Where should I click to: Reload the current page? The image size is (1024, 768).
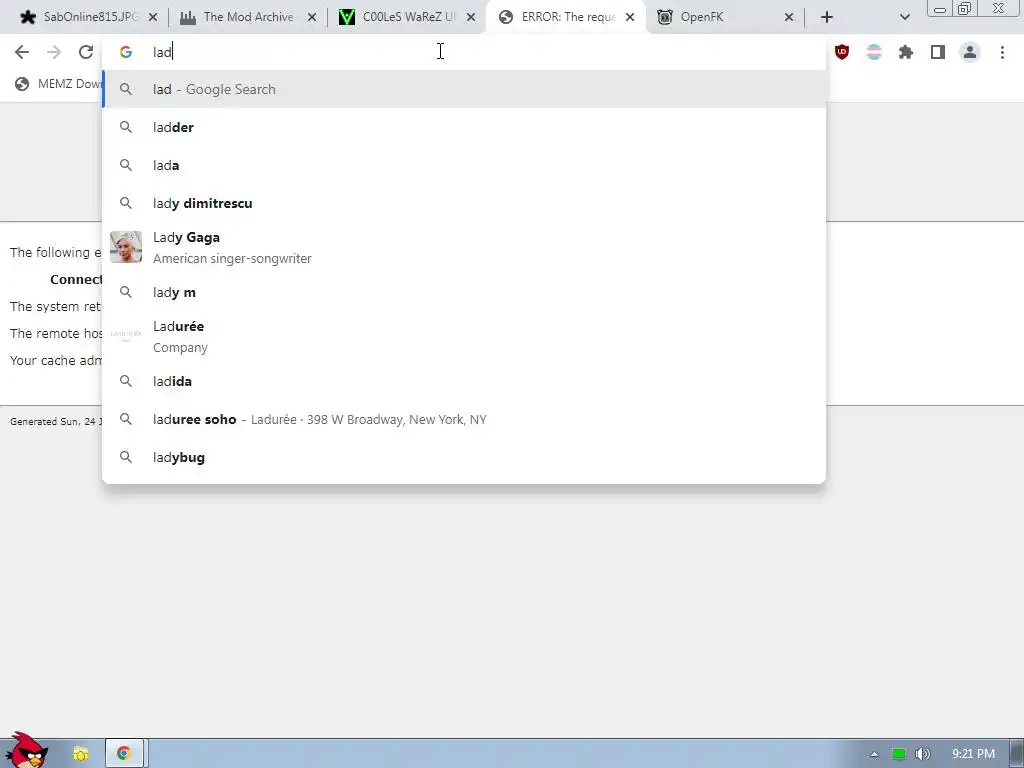[86, 52]
